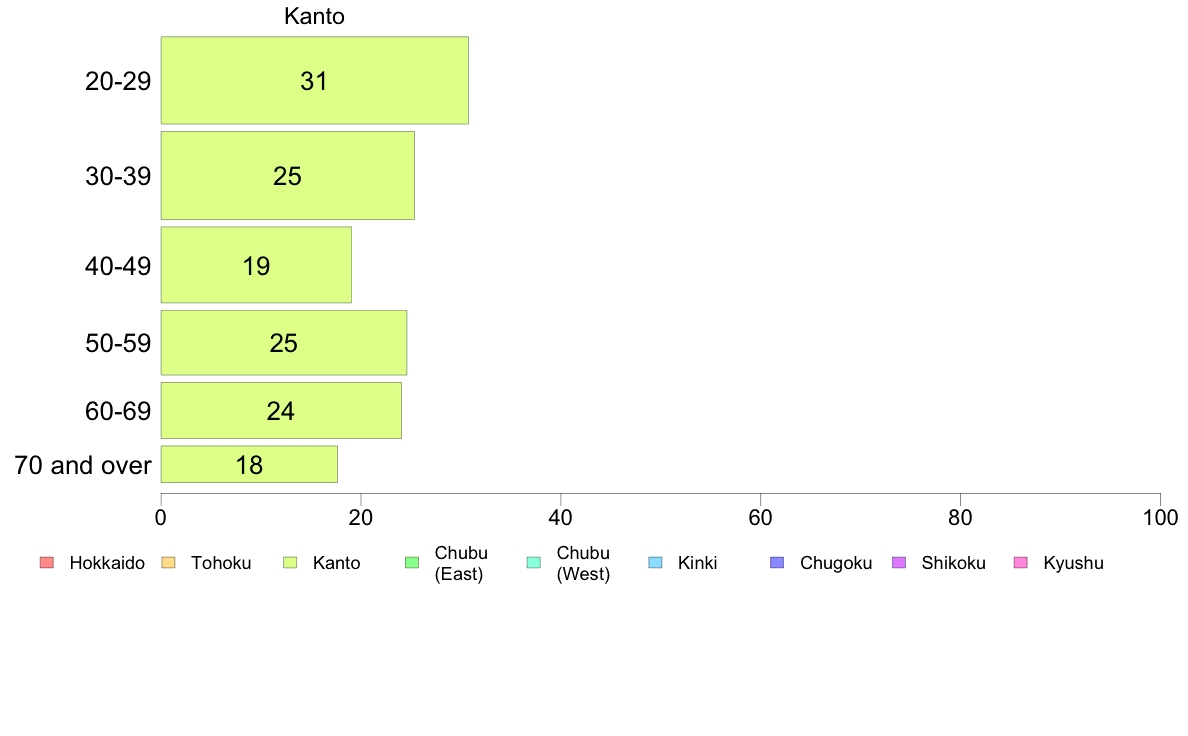
Task: Click the Kinki light blue legend swatch
Action: (655, 562)
